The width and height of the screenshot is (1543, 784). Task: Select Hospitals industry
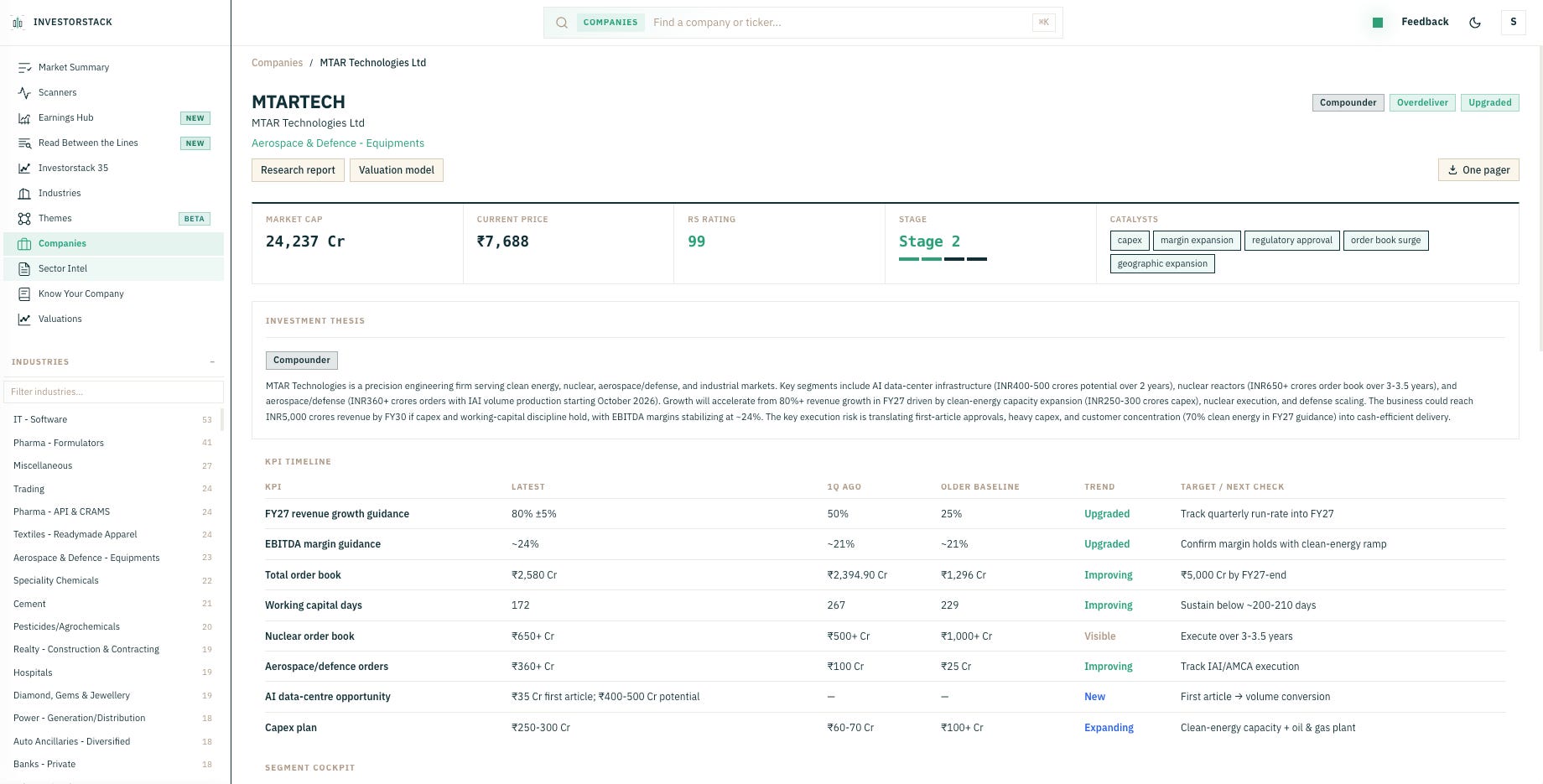pos(112,672)
